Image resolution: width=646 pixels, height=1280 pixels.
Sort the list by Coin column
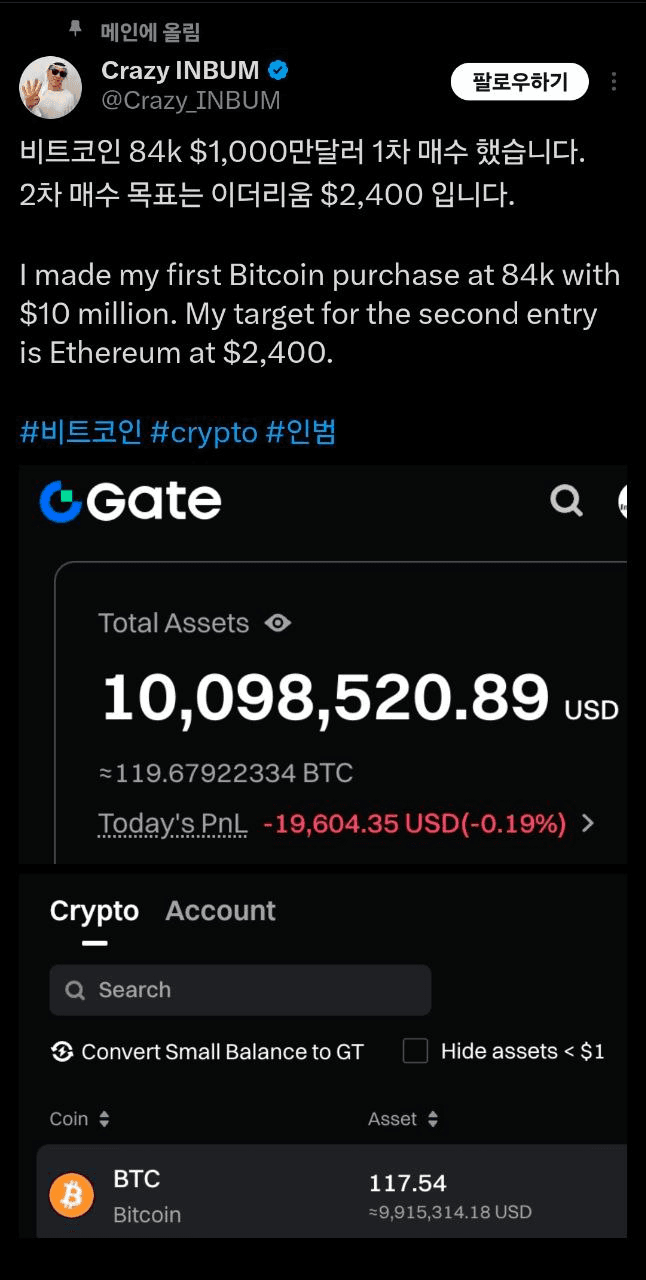(80, 1119)
